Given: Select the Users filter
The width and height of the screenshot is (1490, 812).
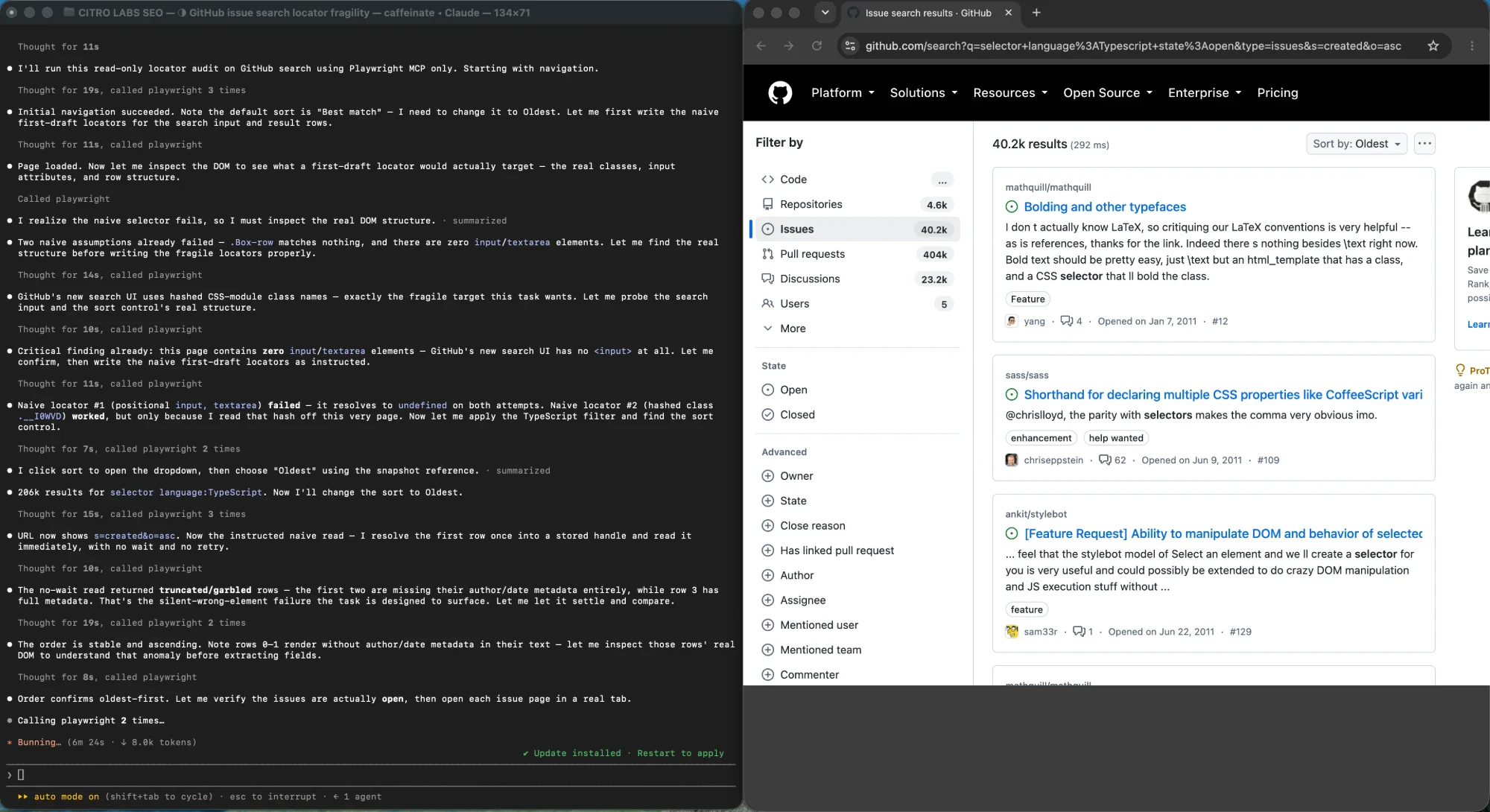Looking at the screenshot, I should [x=857, y=304].
